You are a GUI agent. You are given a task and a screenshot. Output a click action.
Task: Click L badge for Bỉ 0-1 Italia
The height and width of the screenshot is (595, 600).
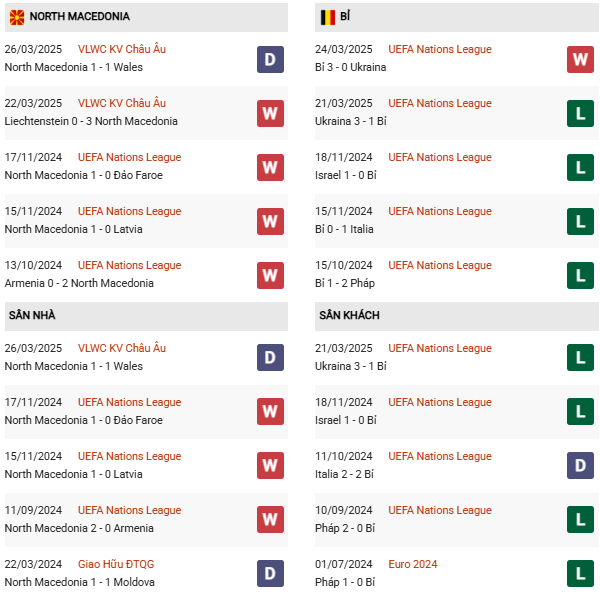tap(580, 221)
